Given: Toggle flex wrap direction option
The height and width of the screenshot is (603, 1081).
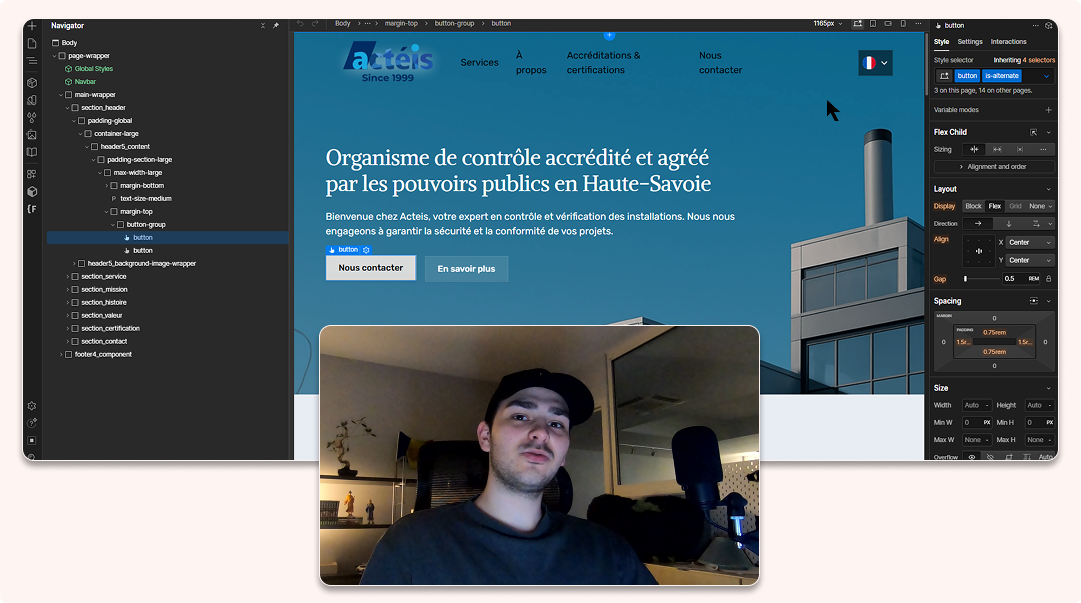Looking at the screenshot, I should pos(1035,223).
